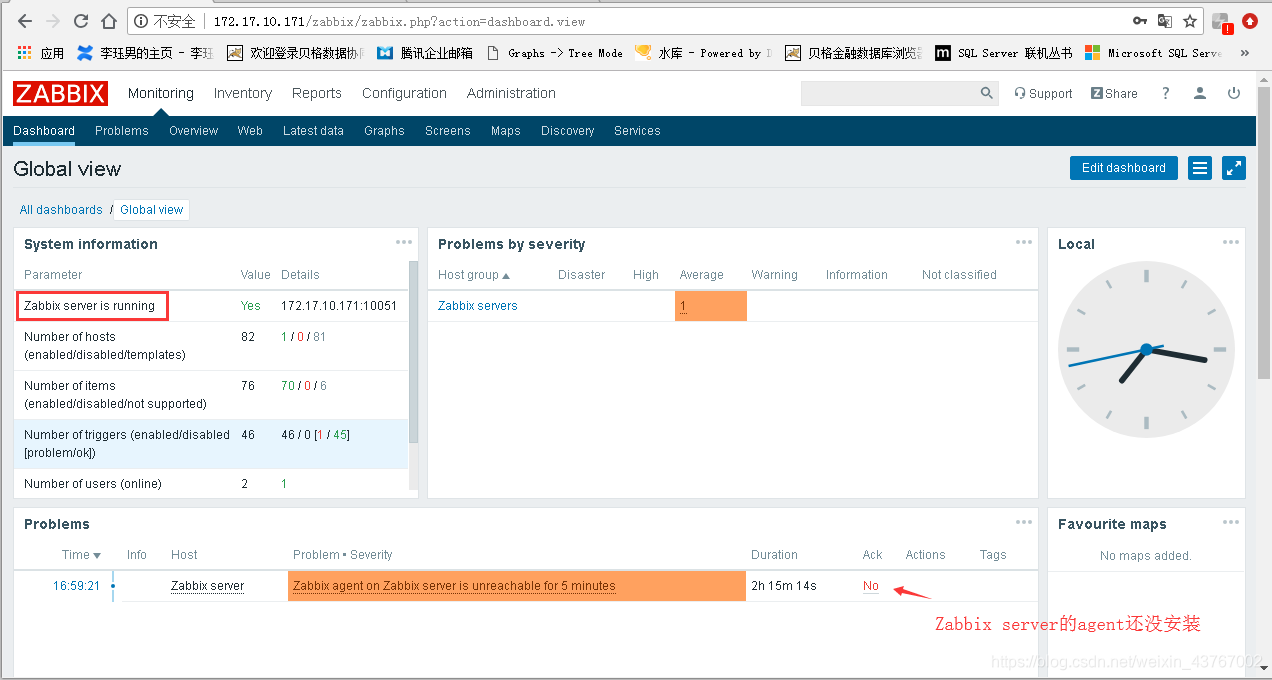This screenshot has width=1272, height=680.
Task: Open the Zabbix server host link in Problems
Action: pyautogui.click(x=207, y=586)
